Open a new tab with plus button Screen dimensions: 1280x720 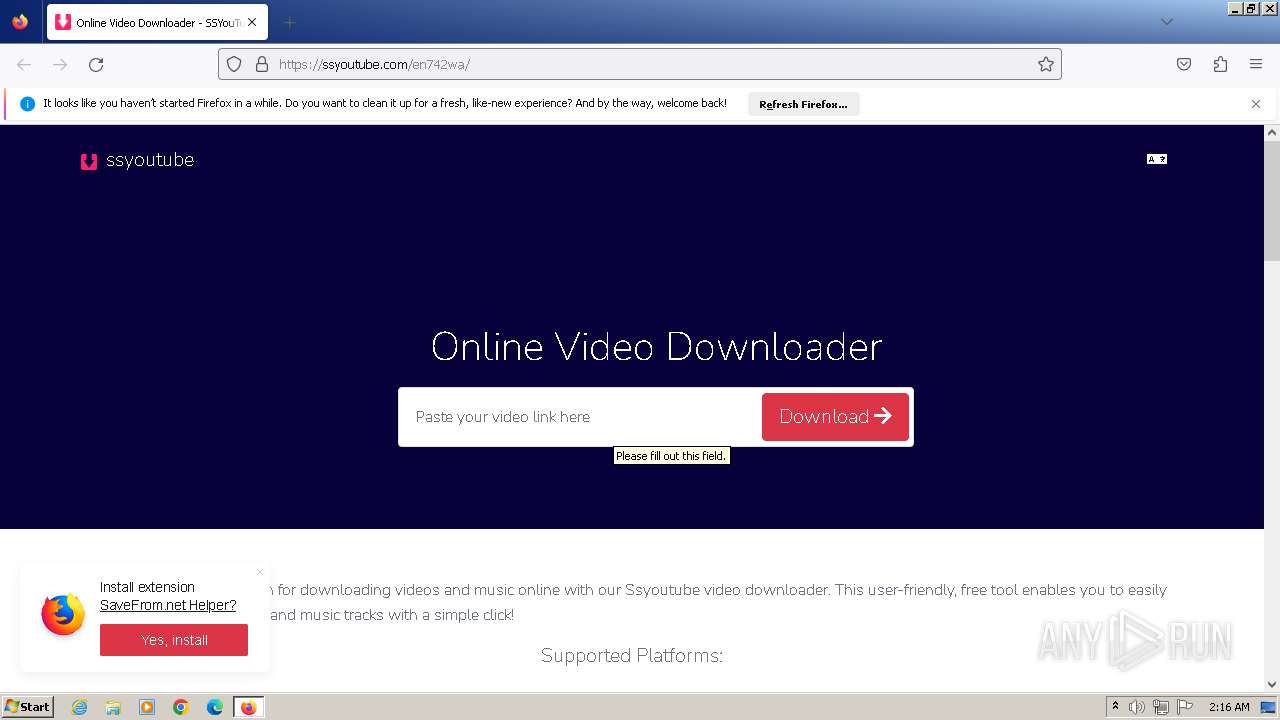(x=289, y=22)
